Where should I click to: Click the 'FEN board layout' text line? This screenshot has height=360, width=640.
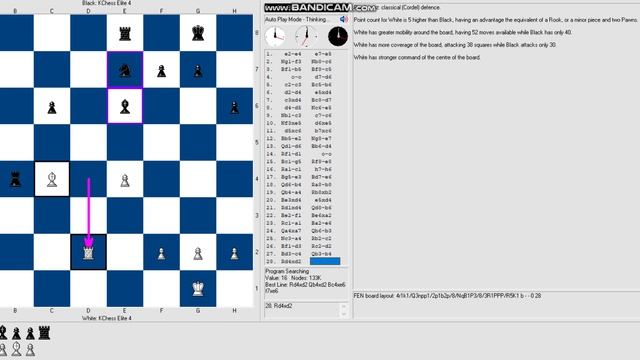click(x=447, y=296)
